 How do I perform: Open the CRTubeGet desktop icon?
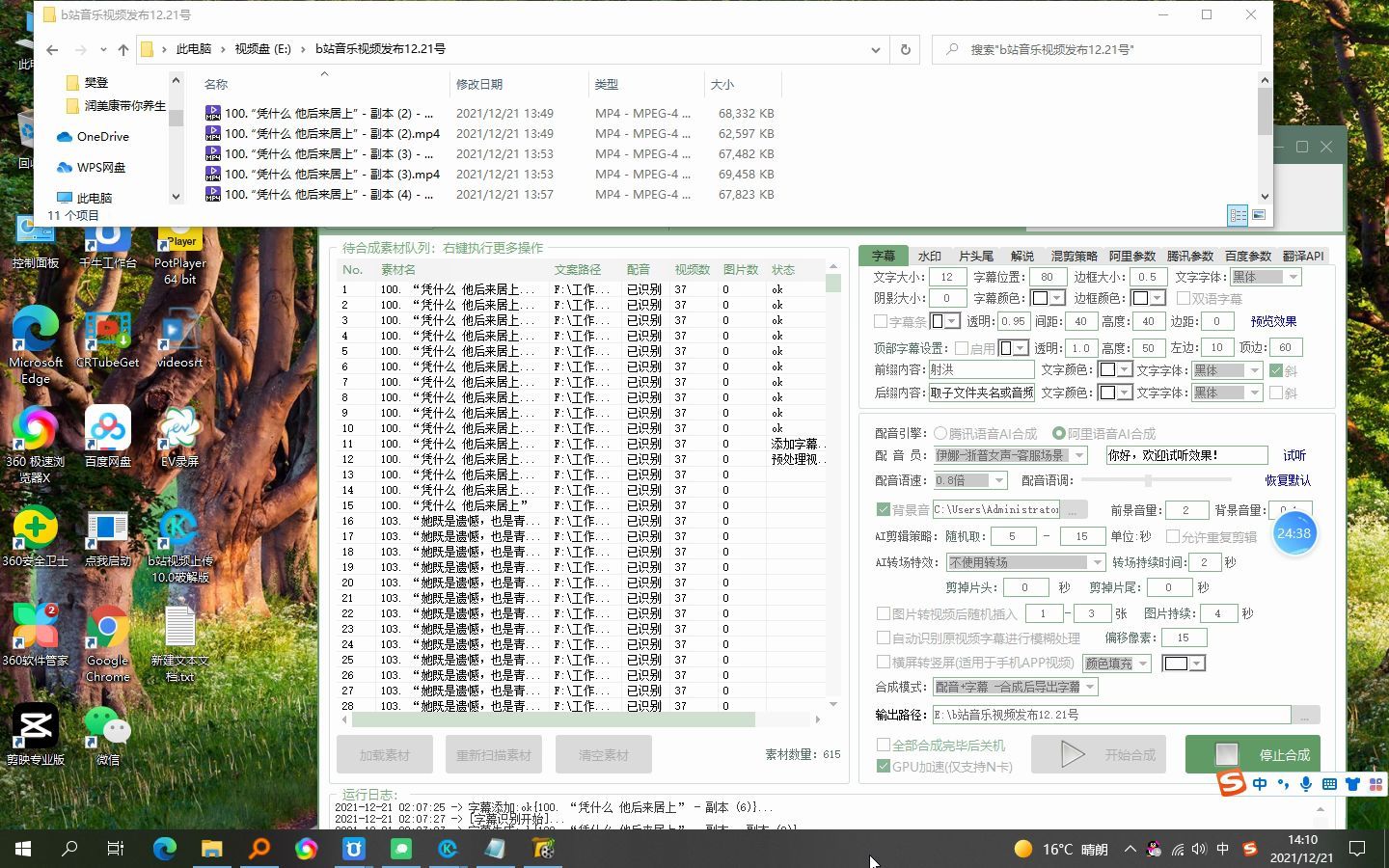click(x=107, y=339)
